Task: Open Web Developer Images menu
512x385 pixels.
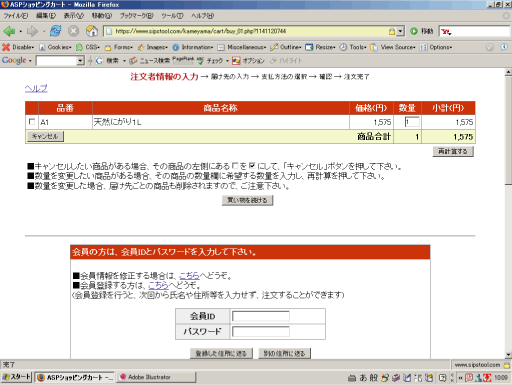Action: [x=153, y=47]
